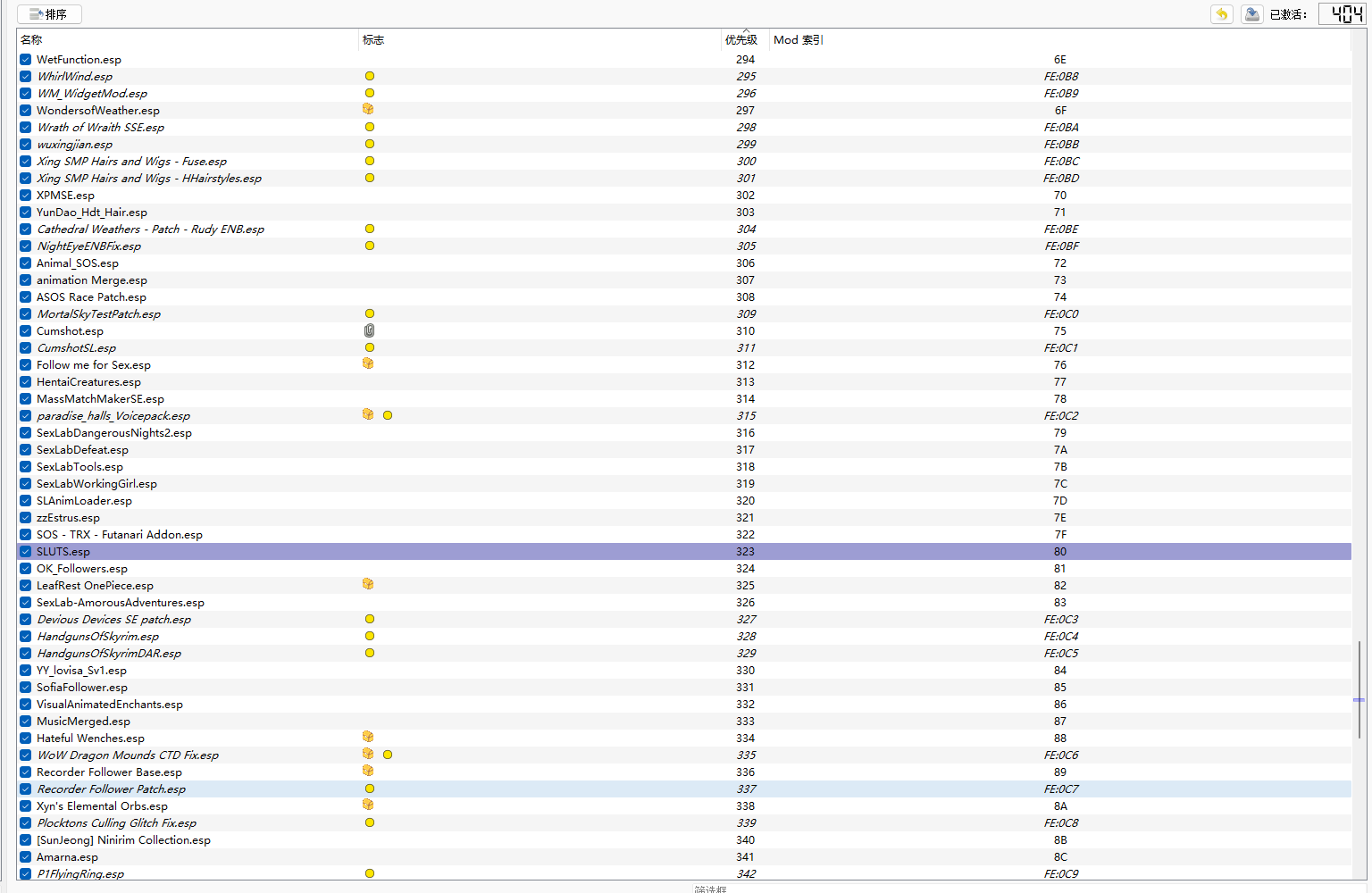
Task: Click the vertical scrollbar of plugin list
Action: click(1359, 688)
